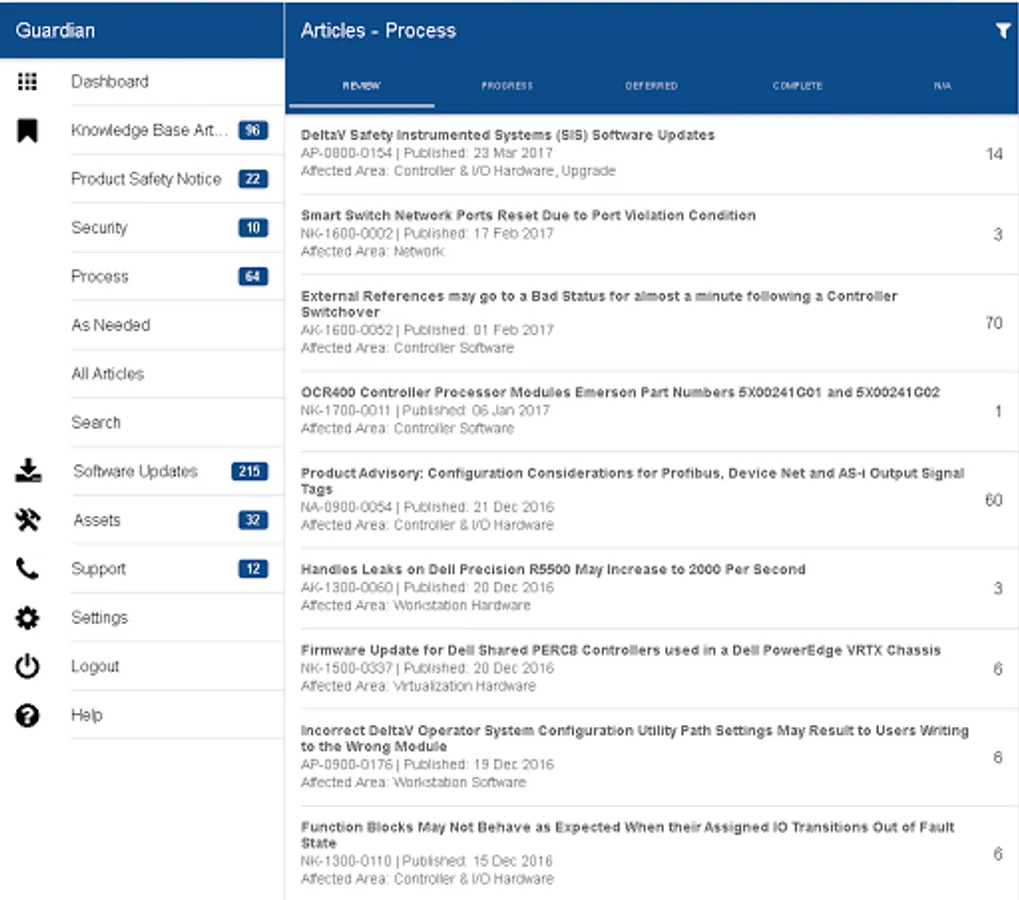The height and width of the screenshot is (900, 1019).
Task: Switch to the Complete tab
Action: 797,86
